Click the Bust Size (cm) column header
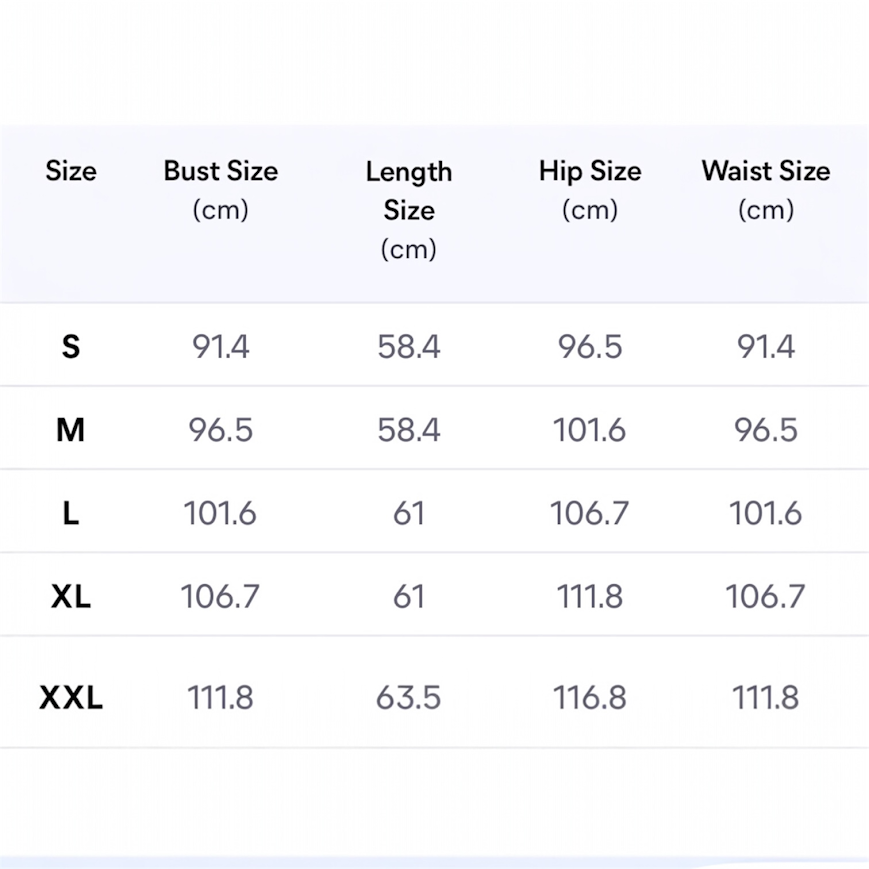This screenshot has height=869, width=869. [220, 189]
